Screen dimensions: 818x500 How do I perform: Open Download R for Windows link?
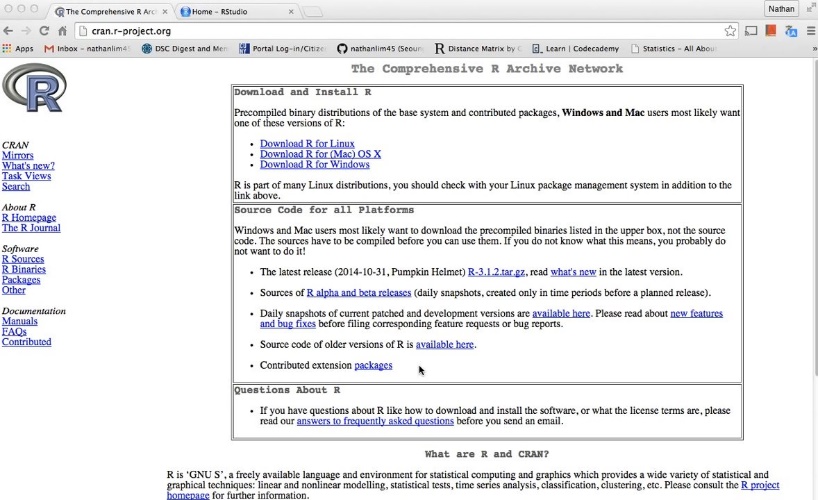tap(315, 164)
